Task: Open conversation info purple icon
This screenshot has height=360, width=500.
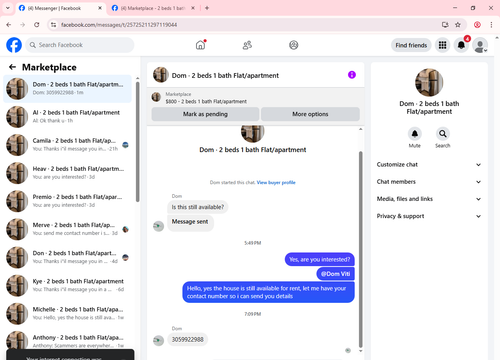Action: pos(352,75)
